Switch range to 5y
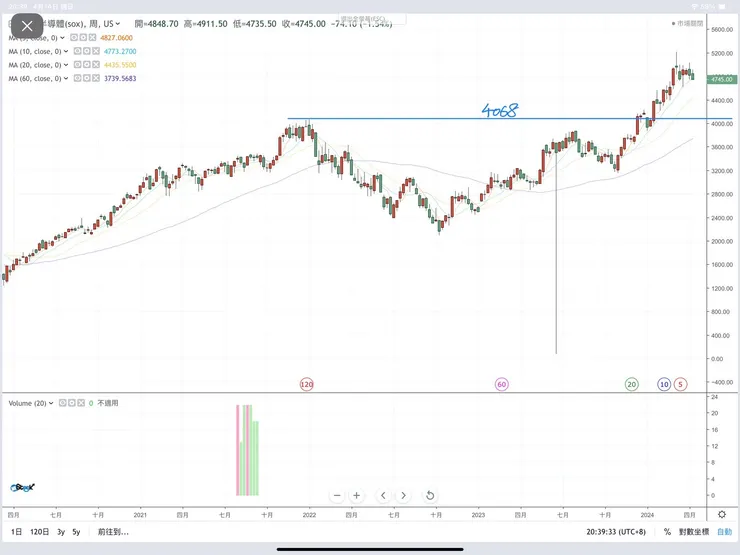The image size is (740, 555). pyautogui.click(x=76, y=532)
